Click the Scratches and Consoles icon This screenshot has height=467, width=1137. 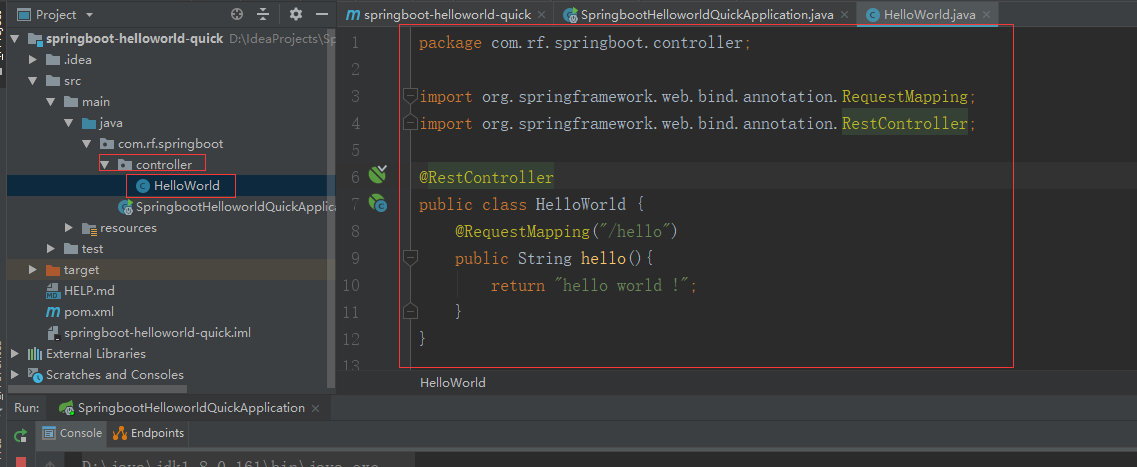35,375
